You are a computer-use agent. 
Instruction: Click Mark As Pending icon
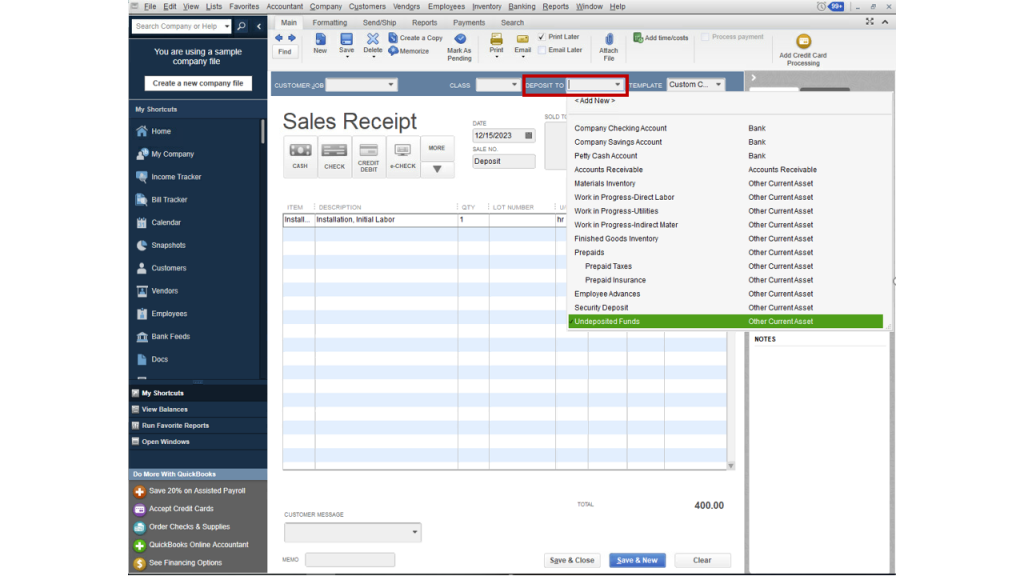460,39
